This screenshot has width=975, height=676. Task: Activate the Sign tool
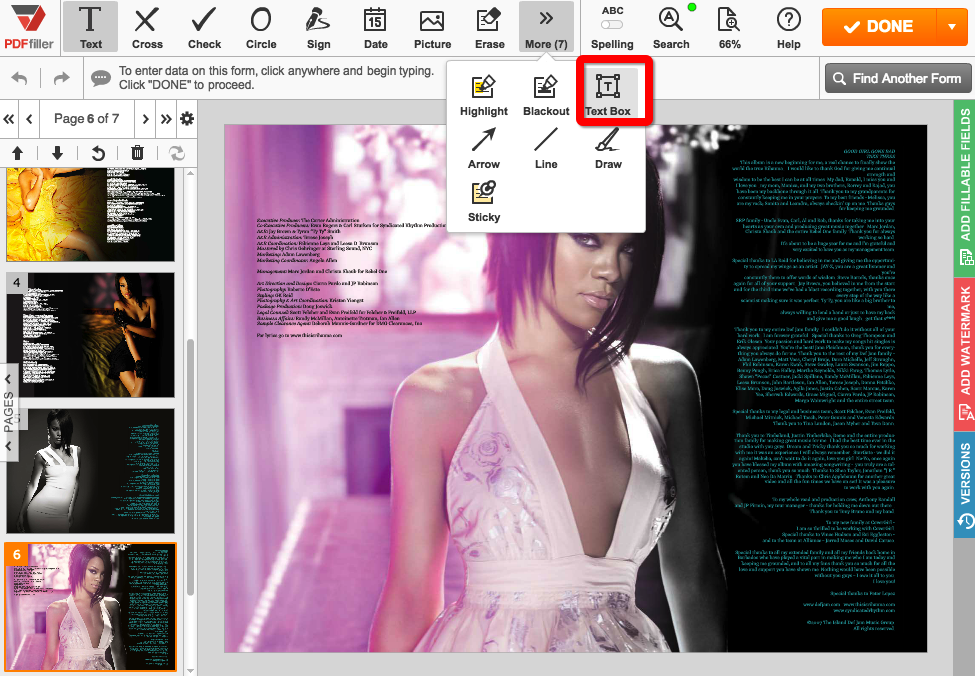pos(318,27)
